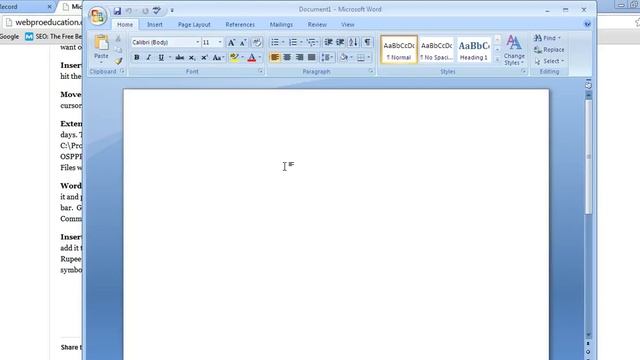The width and height of the screenshot is (640, 360).
Task: Open the Office button menu
Action: pyautogui.click(x=97, y=16)
